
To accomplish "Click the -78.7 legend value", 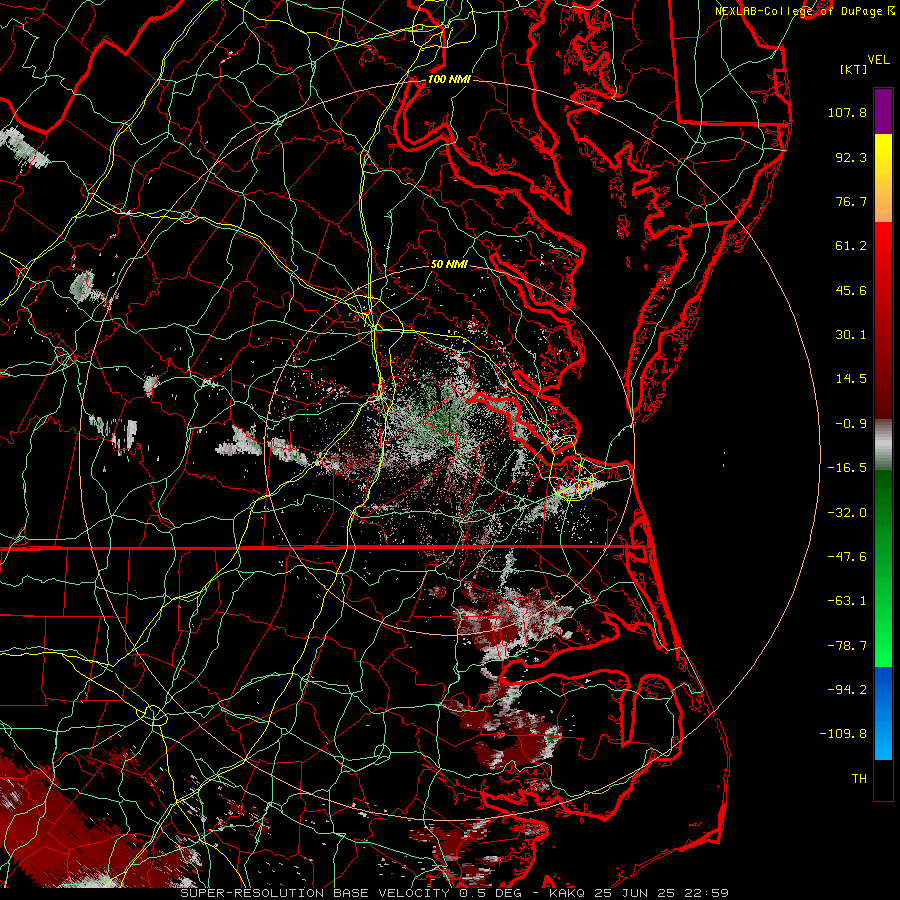I will click(x=847, y=646).
